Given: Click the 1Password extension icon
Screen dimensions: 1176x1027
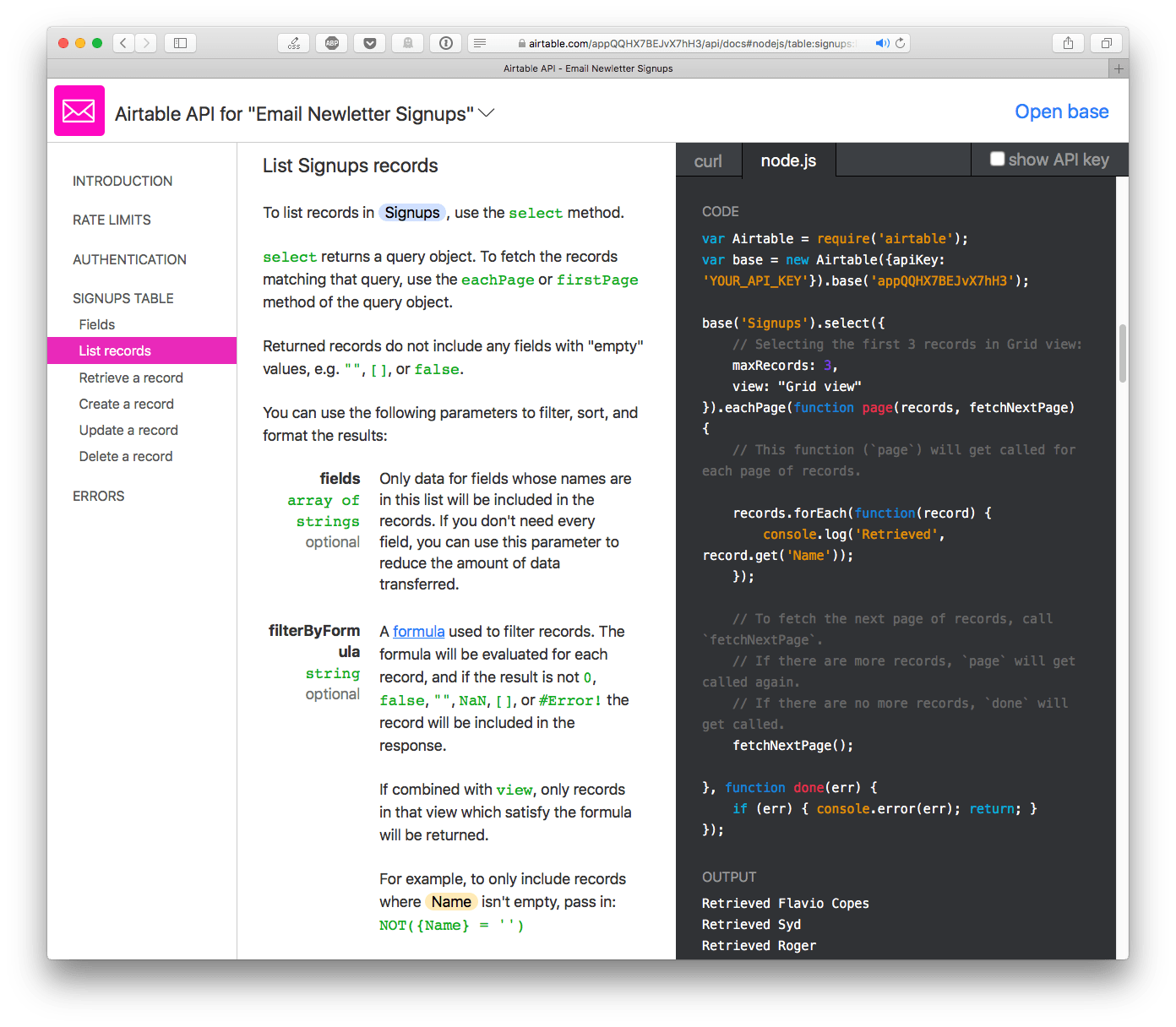Looking at the screenshot, I should coord(446,43).
